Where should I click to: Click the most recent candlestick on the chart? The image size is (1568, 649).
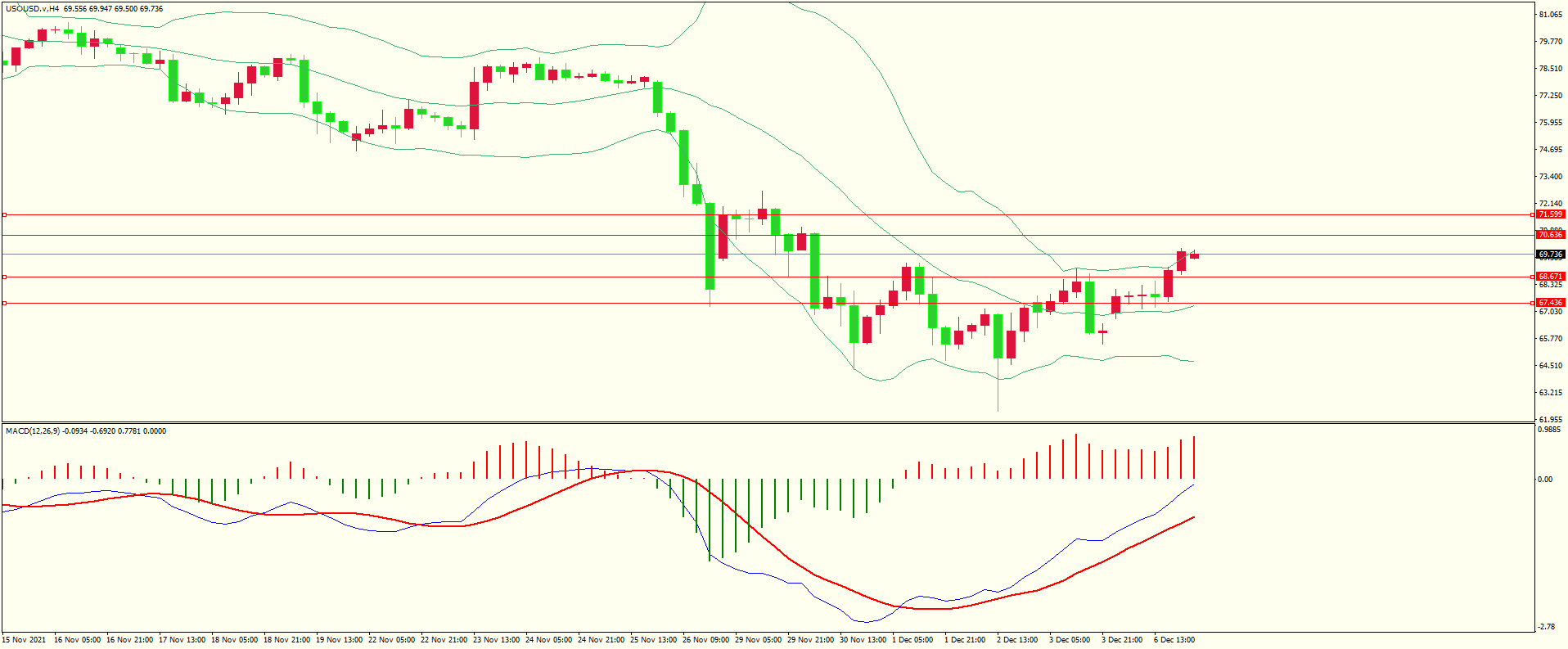point(1194,256)
